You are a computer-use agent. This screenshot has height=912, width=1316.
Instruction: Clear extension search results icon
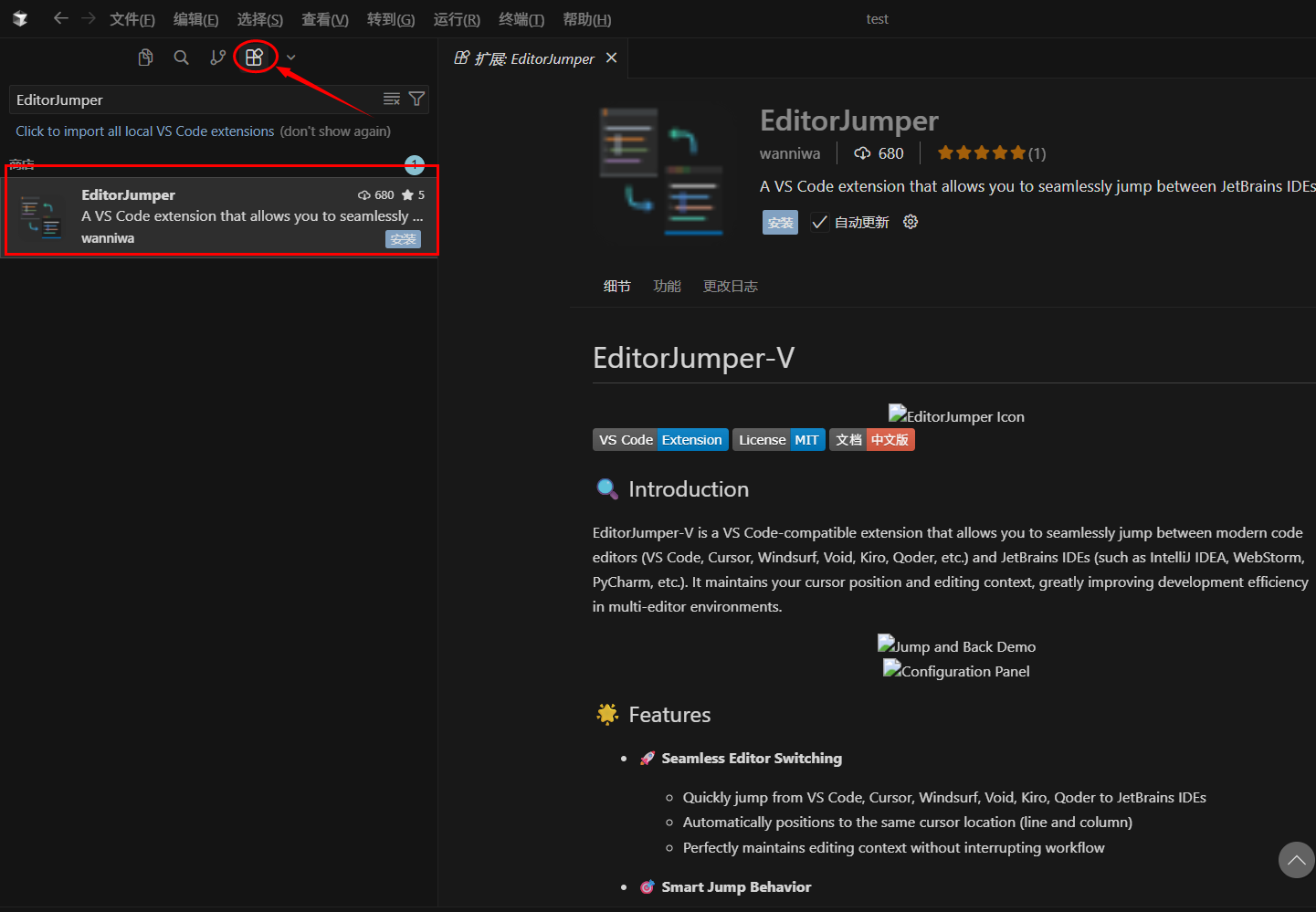(392, 99)
